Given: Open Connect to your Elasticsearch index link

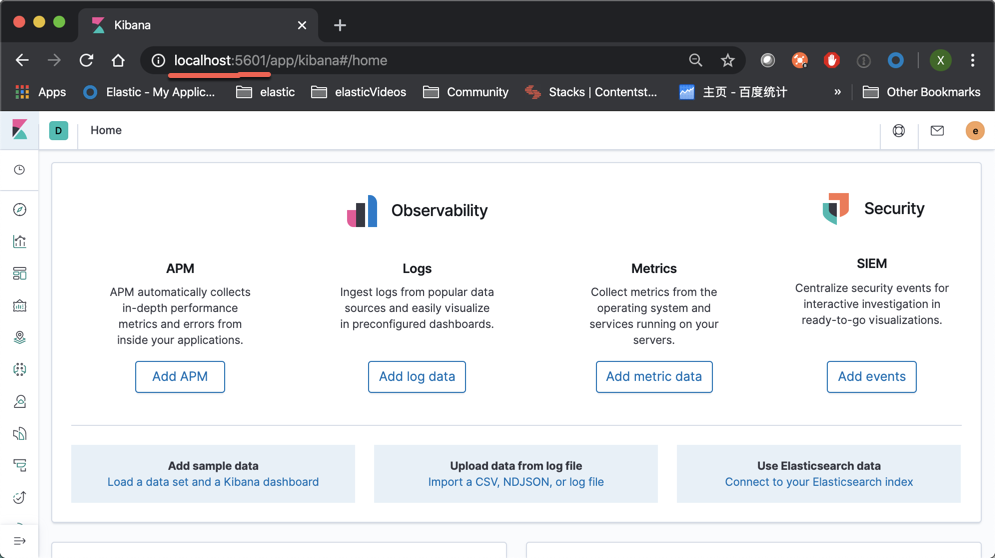Looking at the screenshot, I should tap(819, 482).
